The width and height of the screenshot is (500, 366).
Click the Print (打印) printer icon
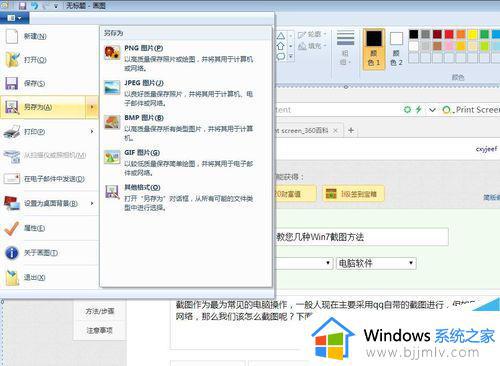[x=12, y=132]
